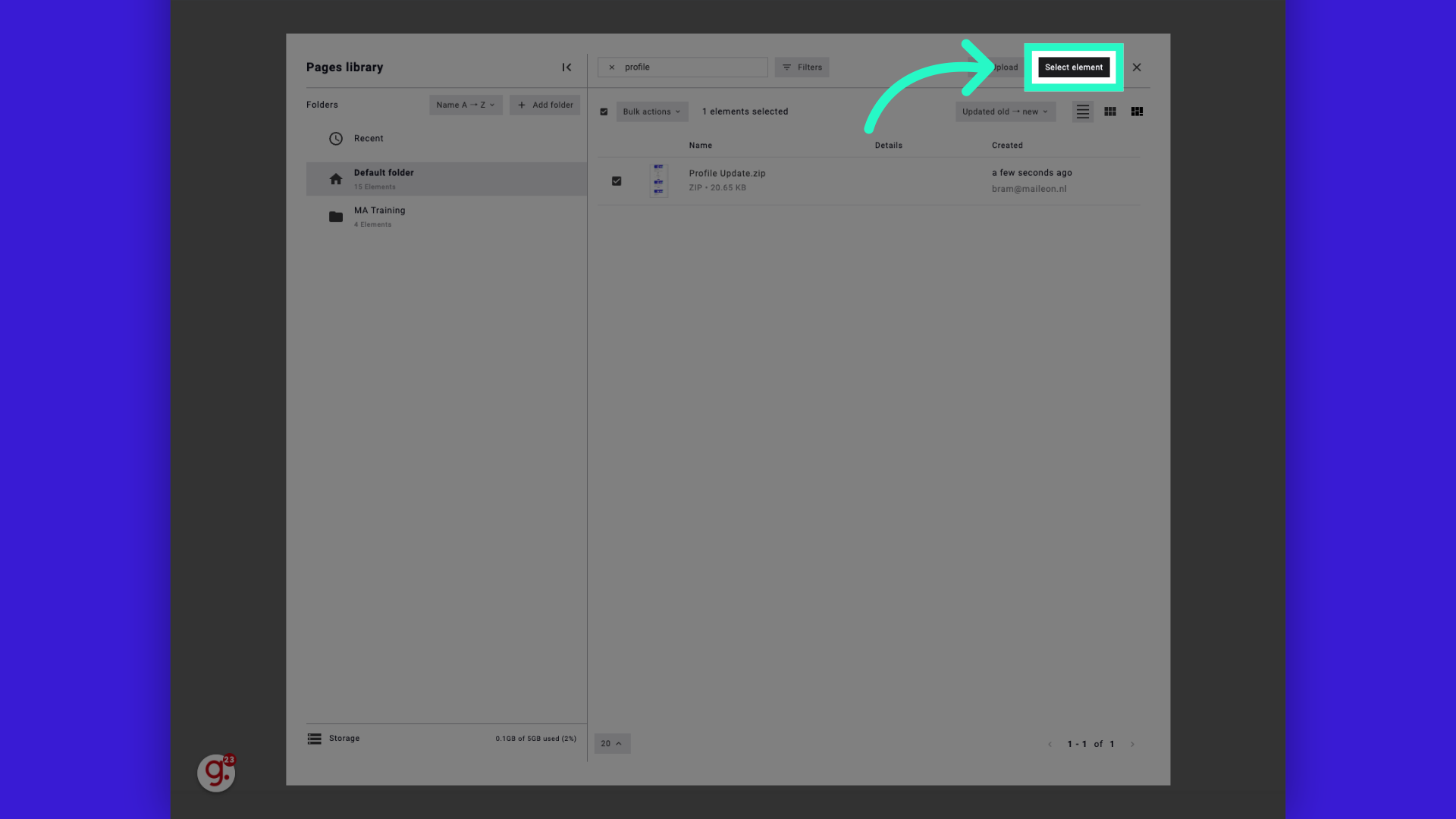Click the a few seconds ago timestamp

[x=1031, y=173]
